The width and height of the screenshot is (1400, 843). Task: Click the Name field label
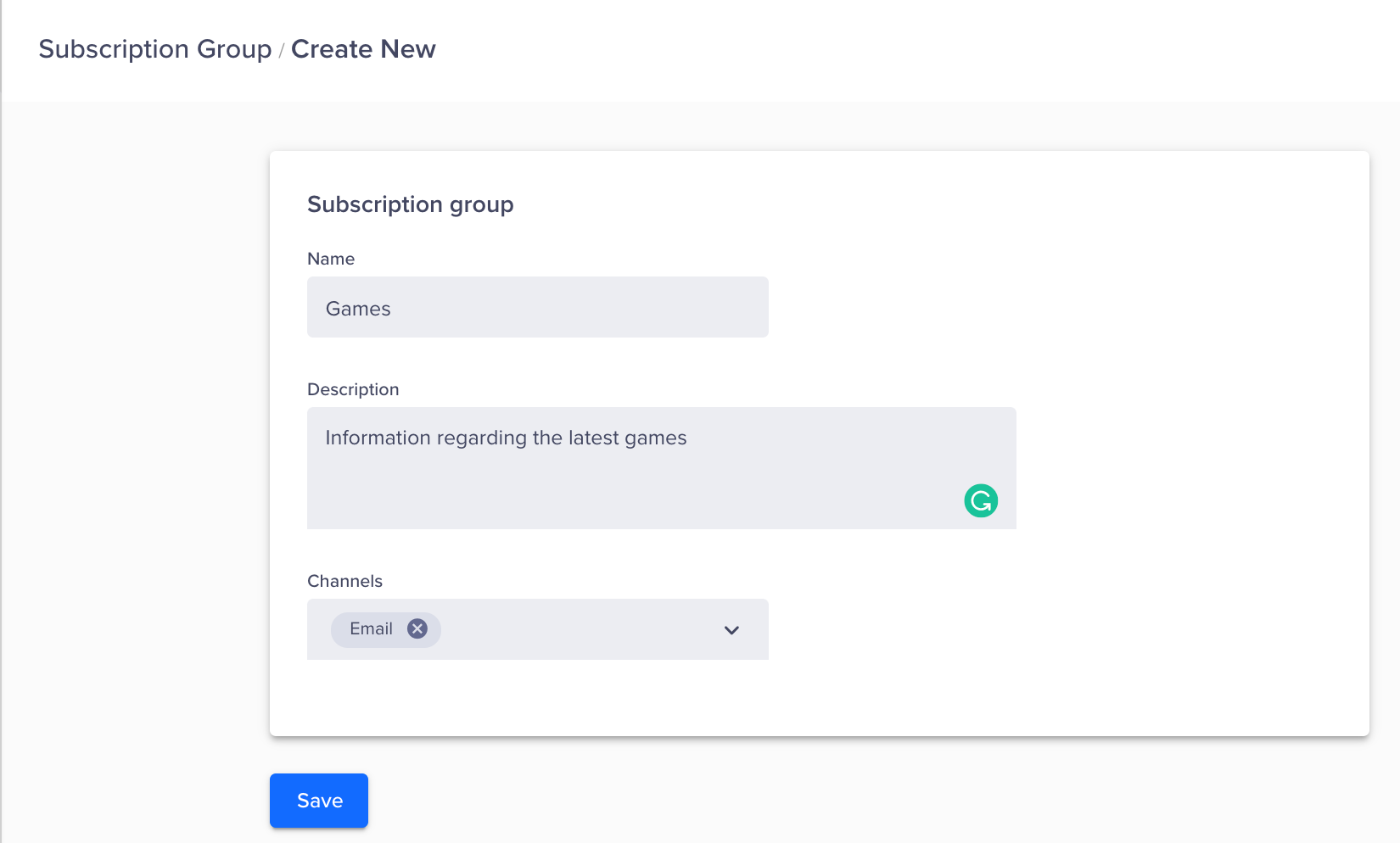click(x=331, y=259)
